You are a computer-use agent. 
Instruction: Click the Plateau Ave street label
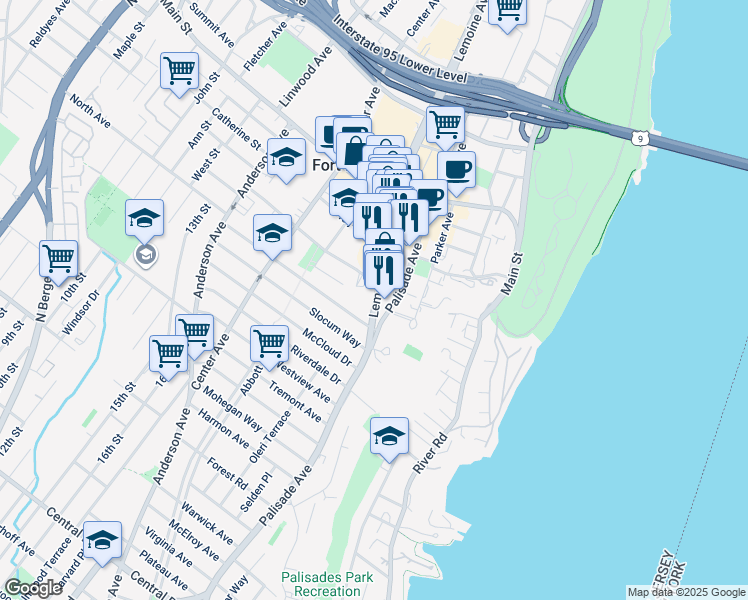click(164, 570)
